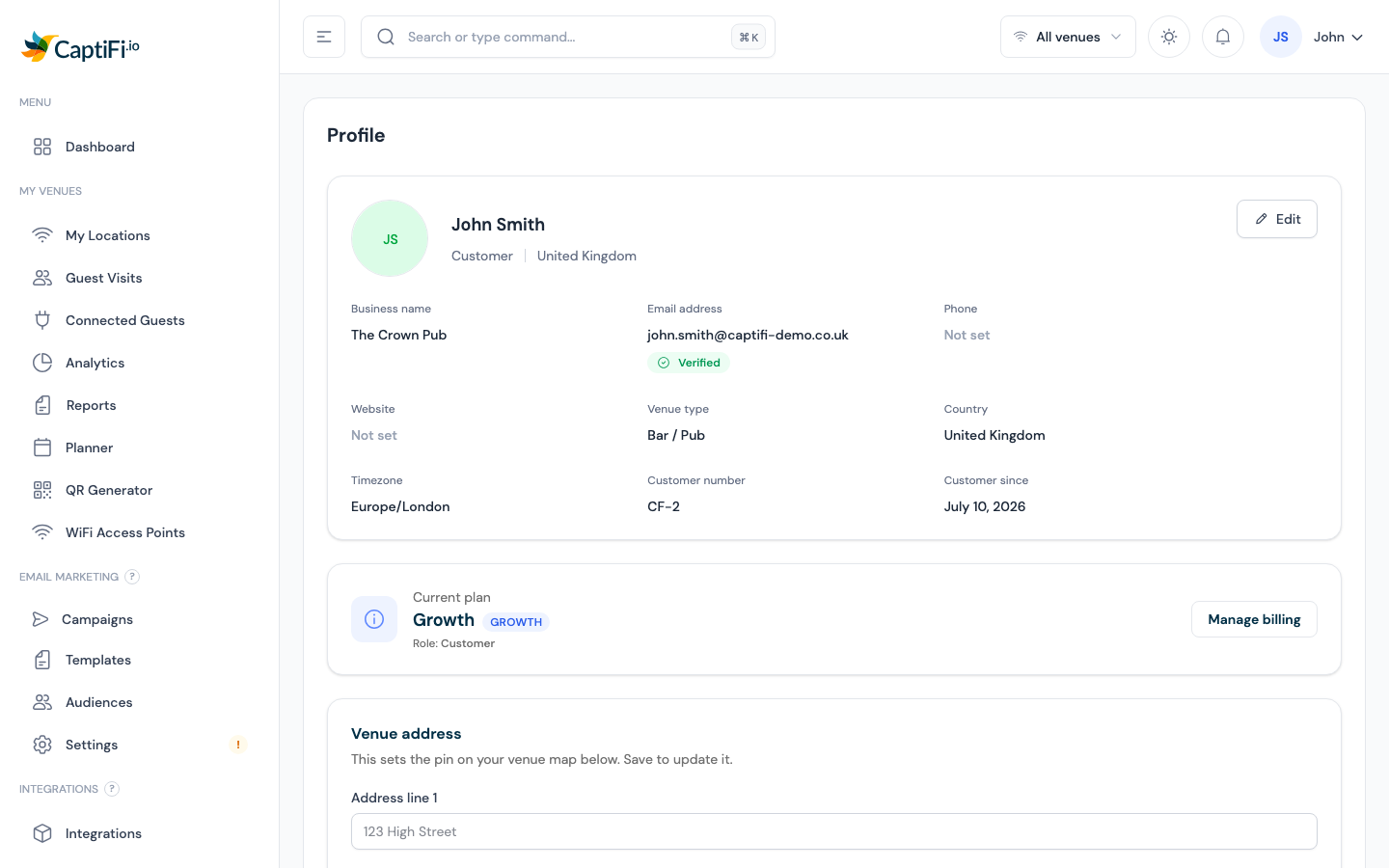Click the Settings gear icon
Screen dimensions: 1389x868
pos(42,745)
